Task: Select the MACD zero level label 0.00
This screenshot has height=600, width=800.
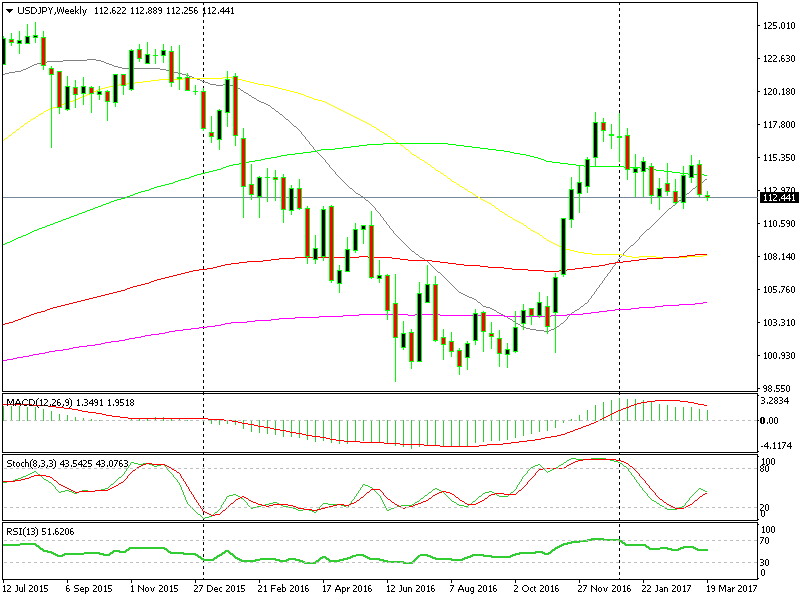Action: click(x=769, y=420)
